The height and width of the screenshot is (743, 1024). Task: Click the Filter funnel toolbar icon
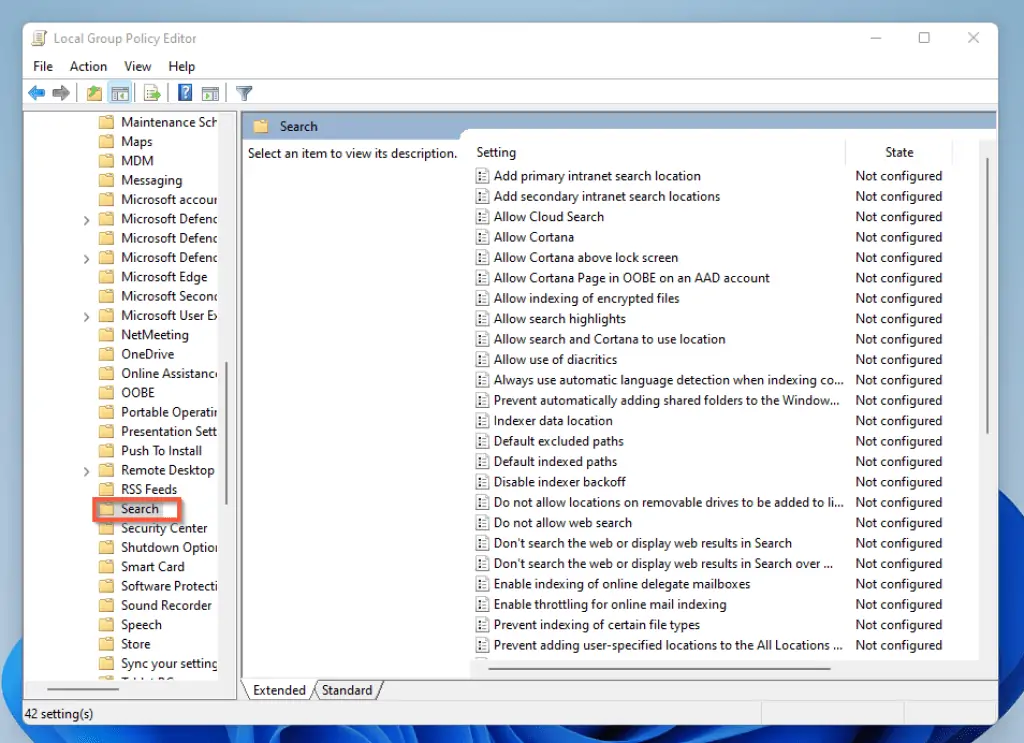click(244, 93)
